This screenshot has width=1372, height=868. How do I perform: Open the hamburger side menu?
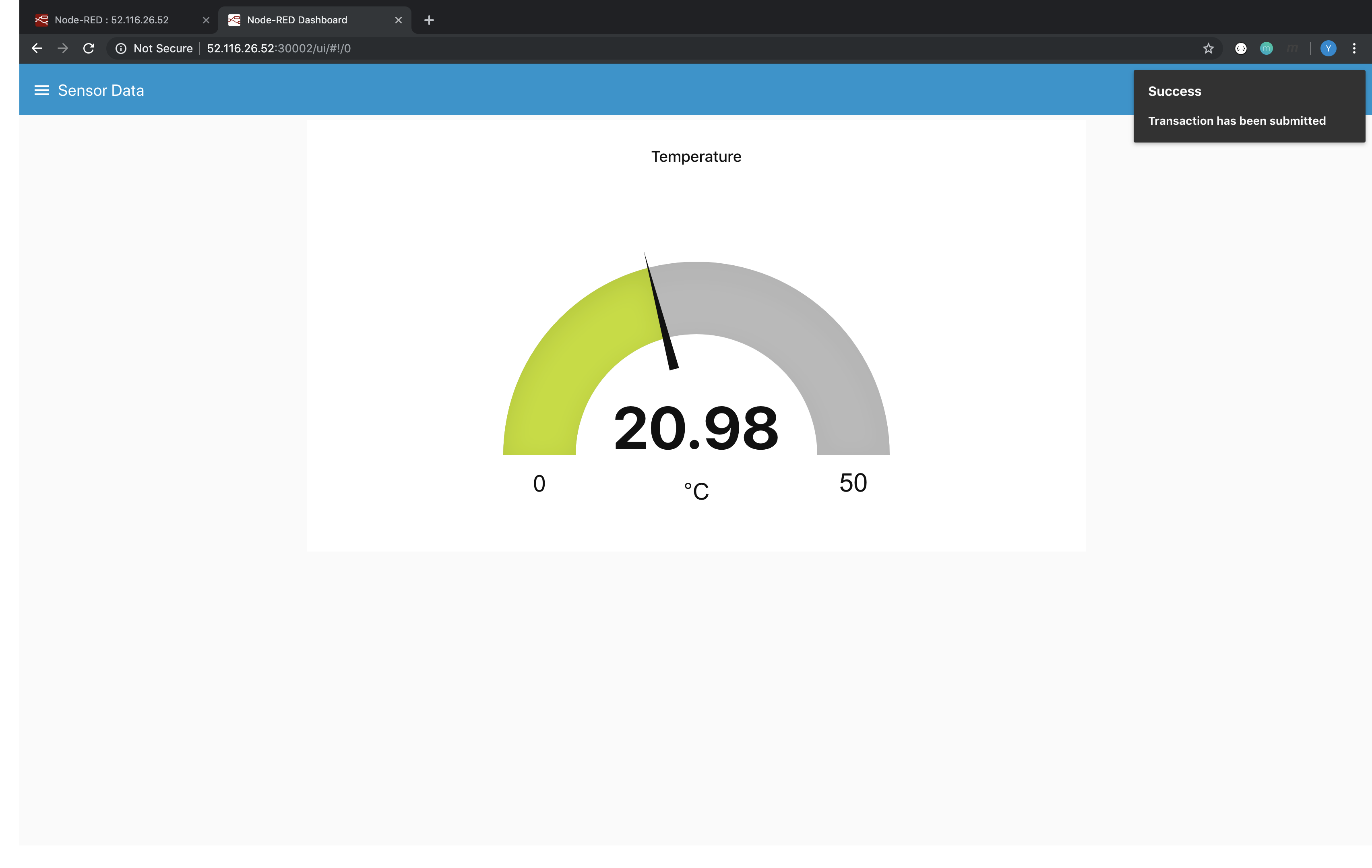click(x=41, y=91)
